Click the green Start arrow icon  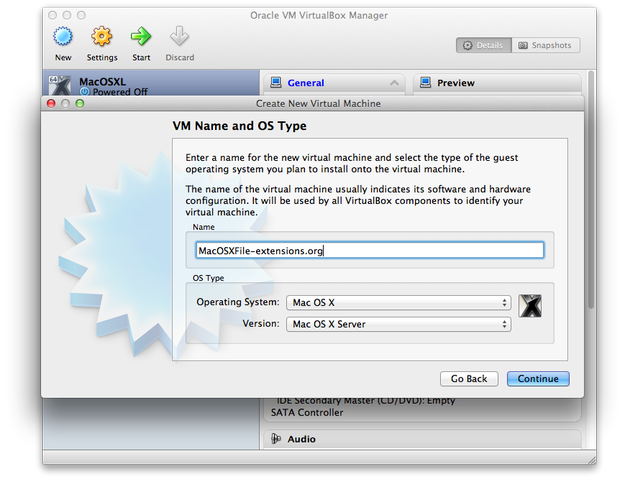pos(141,36)
